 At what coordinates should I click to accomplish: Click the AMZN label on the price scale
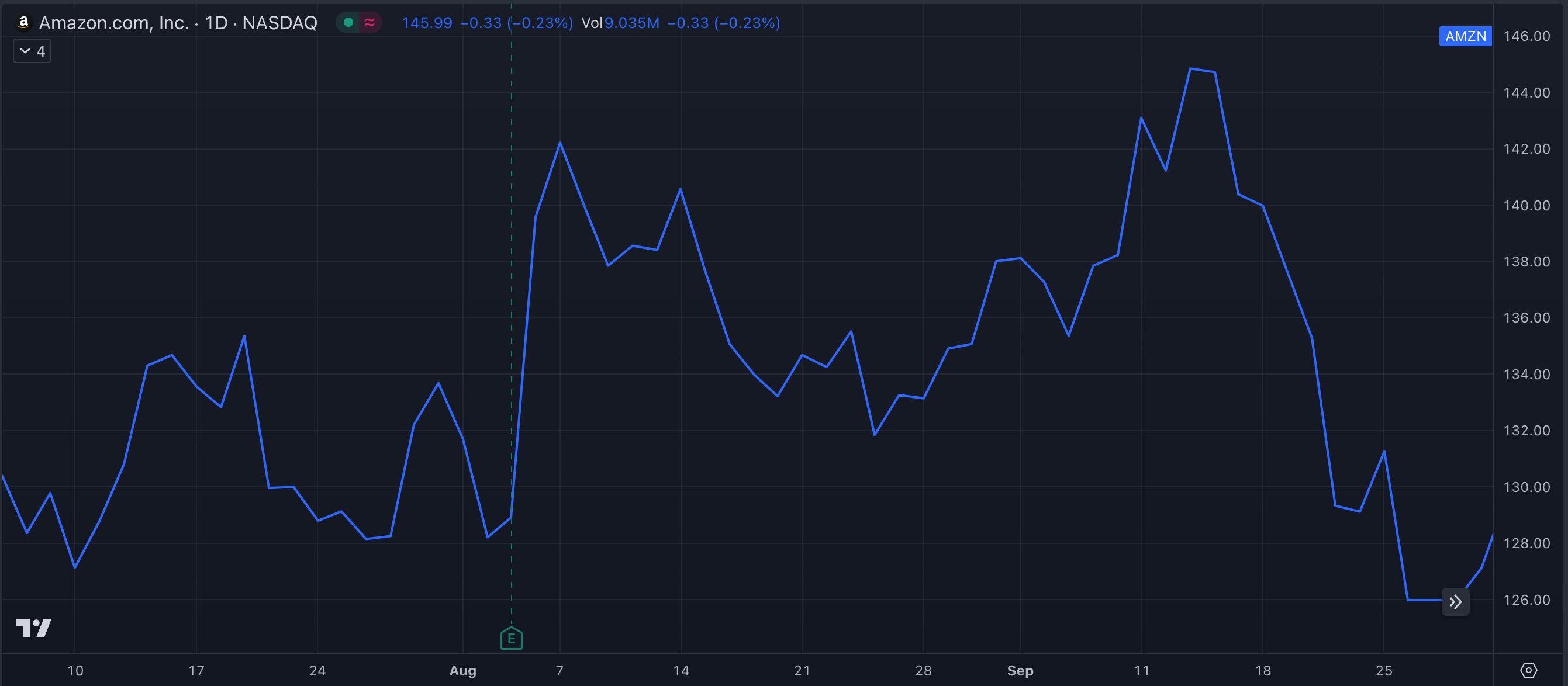[1465, 36]
